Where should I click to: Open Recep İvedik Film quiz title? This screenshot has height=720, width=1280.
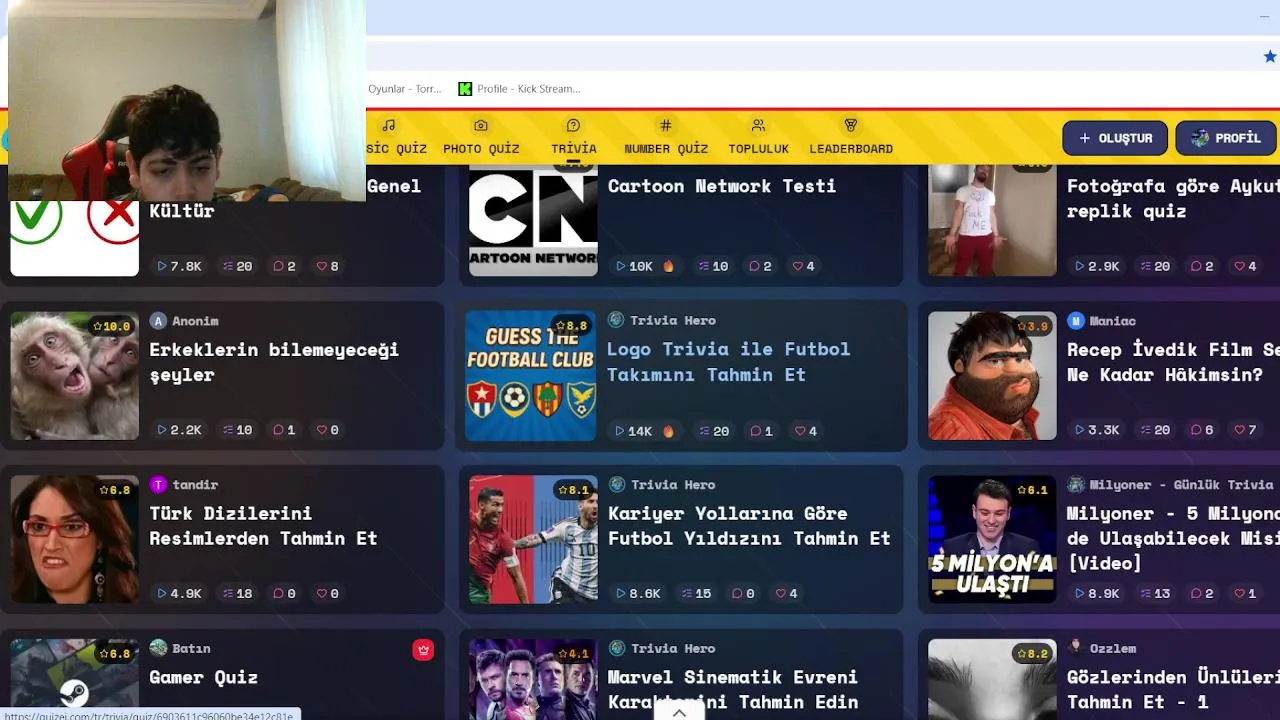tap(1173, 362)
